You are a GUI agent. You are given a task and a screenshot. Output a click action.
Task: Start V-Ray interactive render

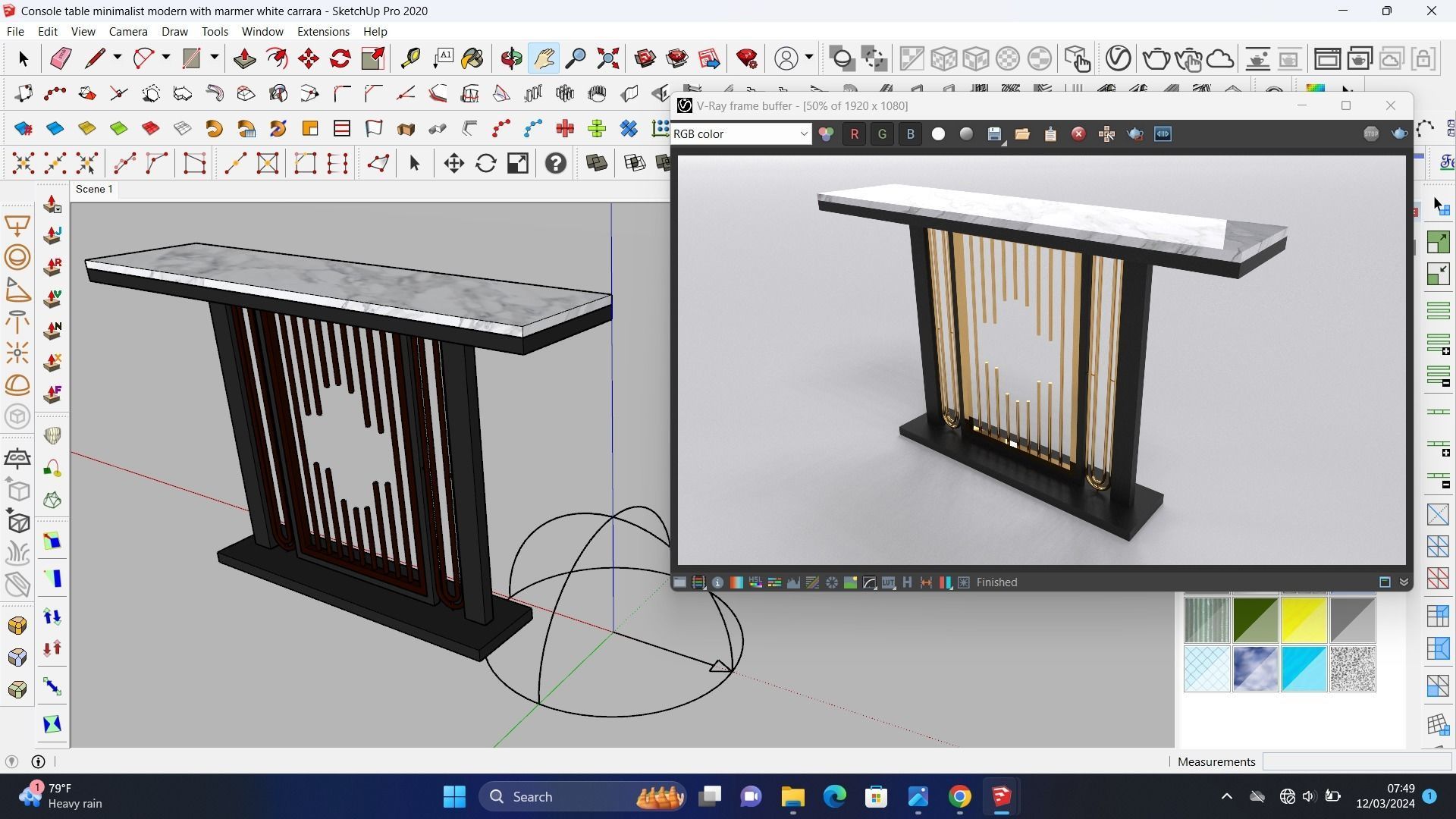click(x=1188, y=58)
